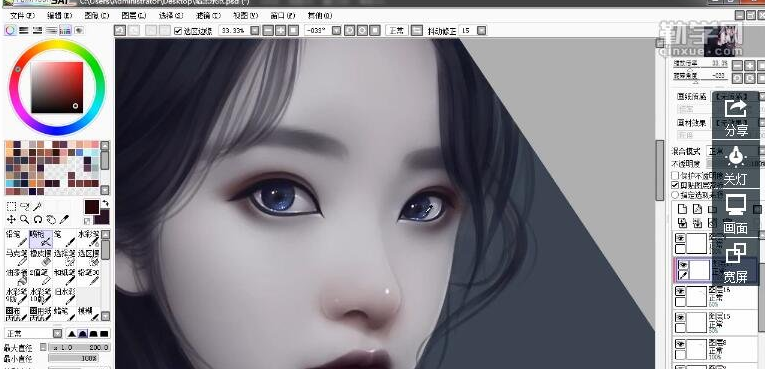Select the eyedropper color picker tool
765x369 pixels.
pos(64,219)
